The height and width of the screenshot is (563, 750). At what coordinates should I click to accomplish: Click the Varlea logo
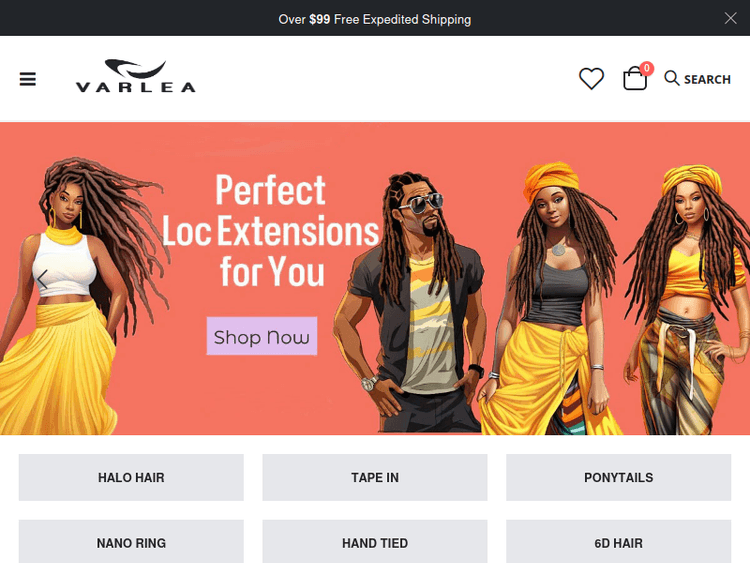click(136, 76)
